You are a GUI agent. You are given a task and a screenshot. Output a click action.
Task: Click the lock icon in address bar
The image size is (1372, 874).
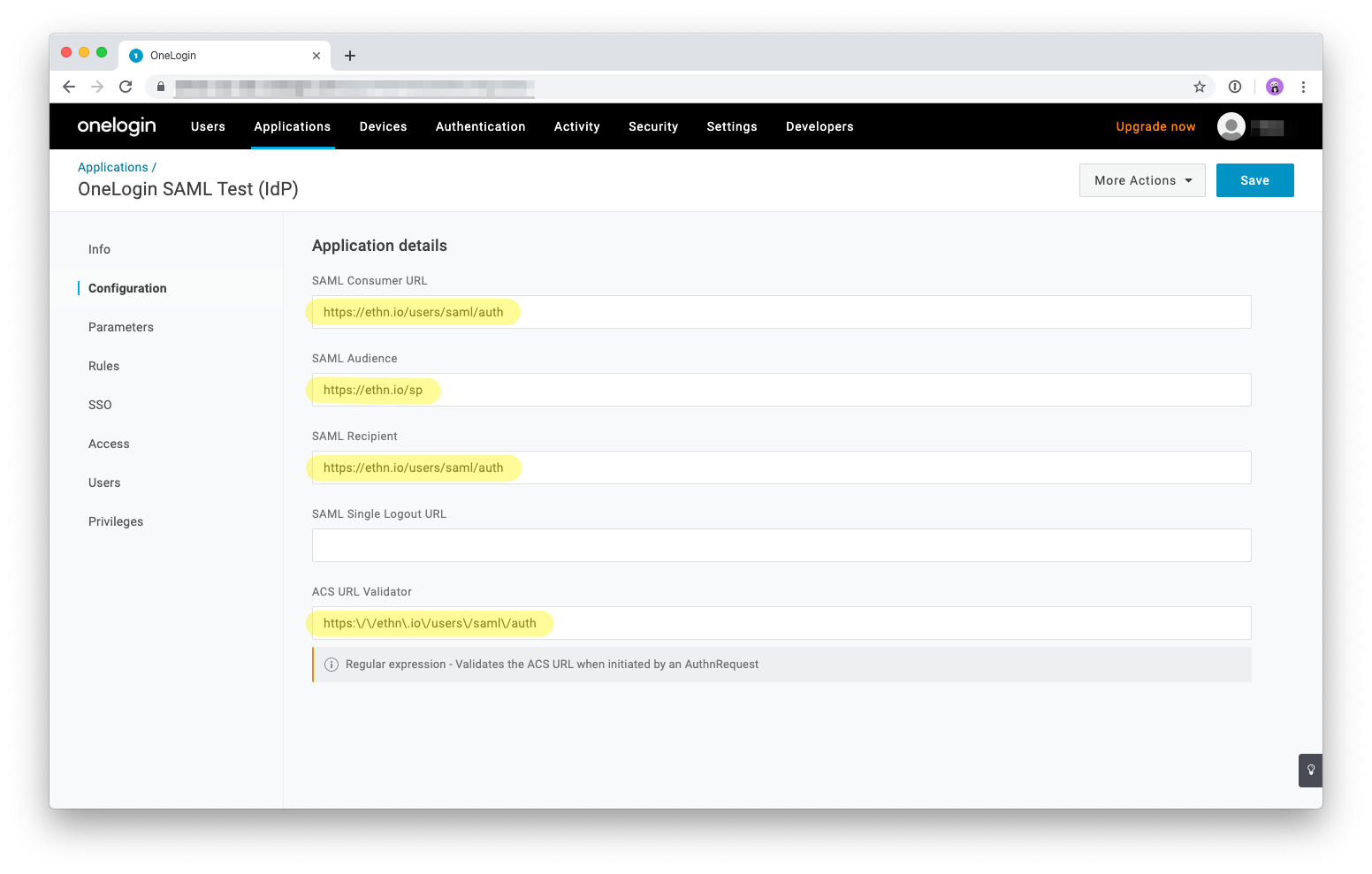[x=161, y=87]
